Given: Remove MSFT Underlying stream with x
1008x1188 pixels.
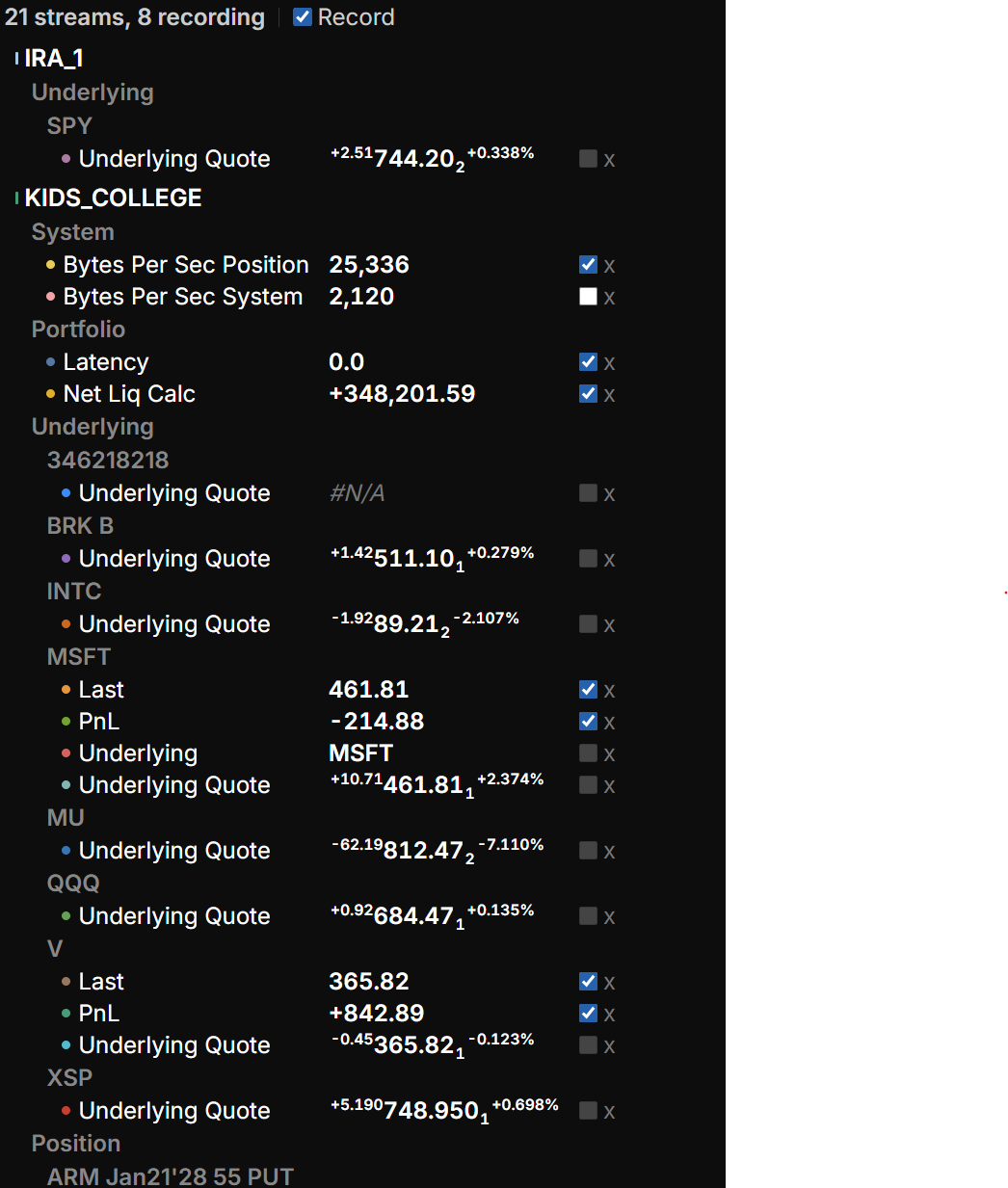Looking at the screenshot, I should (x=609, y=754).
